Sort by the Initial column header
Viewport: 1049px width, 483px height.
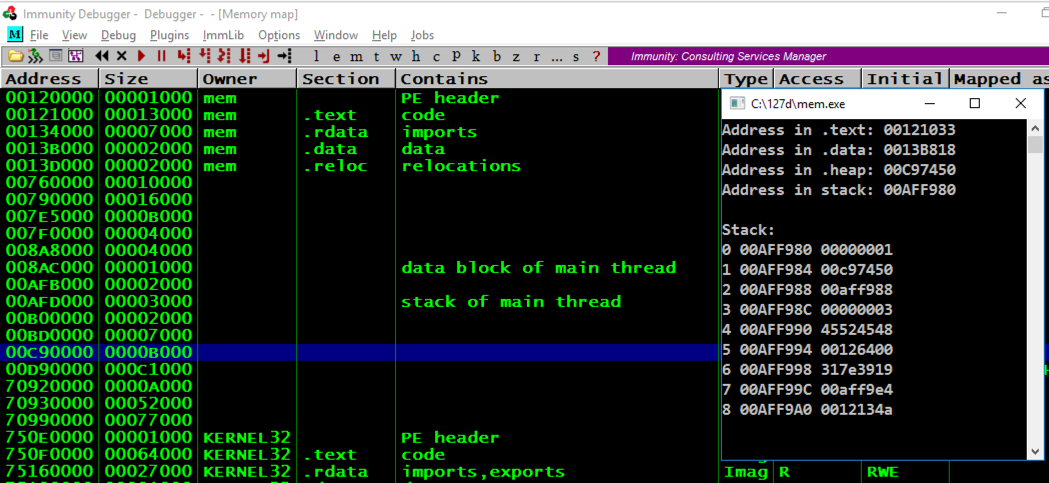[906, 78]
